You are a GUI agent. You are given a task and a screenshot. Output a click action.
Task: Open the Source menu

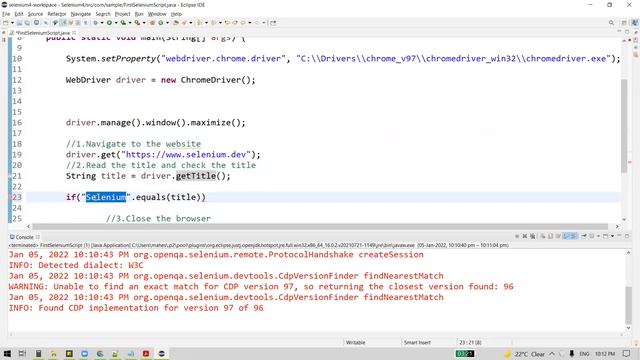(x=35, y=14)
